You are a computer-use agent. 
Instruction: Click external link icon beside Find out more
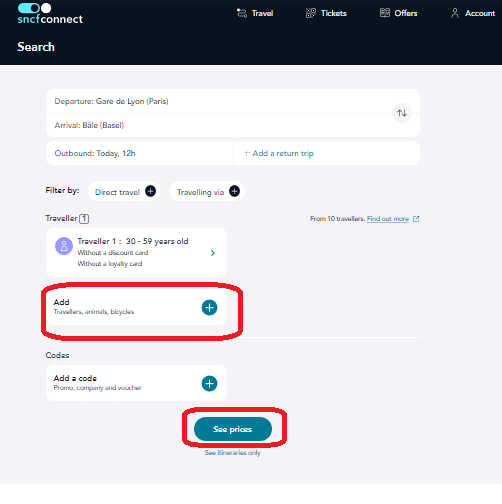tap(416, 219)
